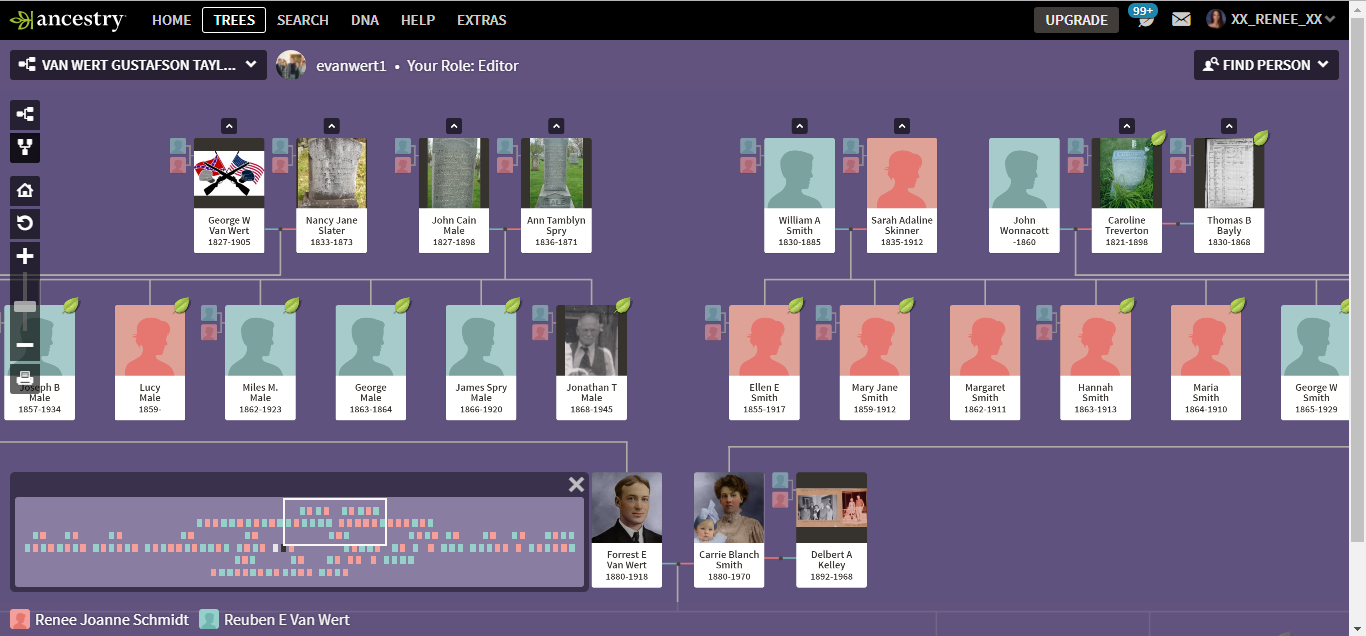
Task: Switch to the DNA tab
Action: point(364,19)
